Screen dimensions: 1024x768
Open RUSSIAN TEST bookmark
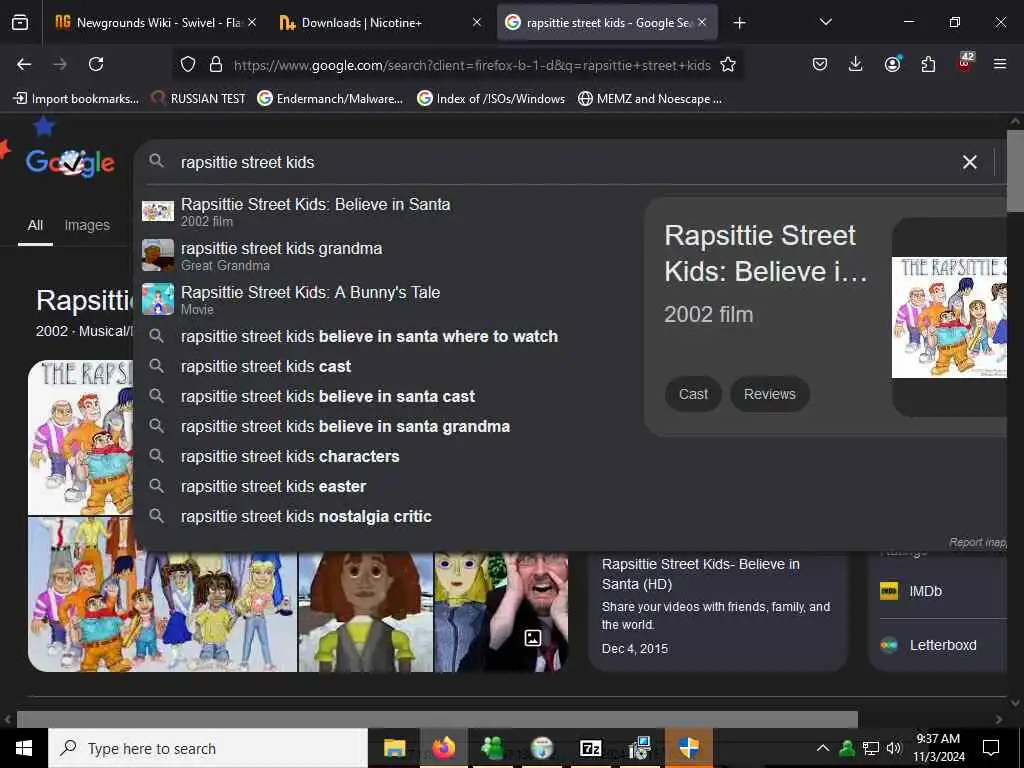pos(198,99)
